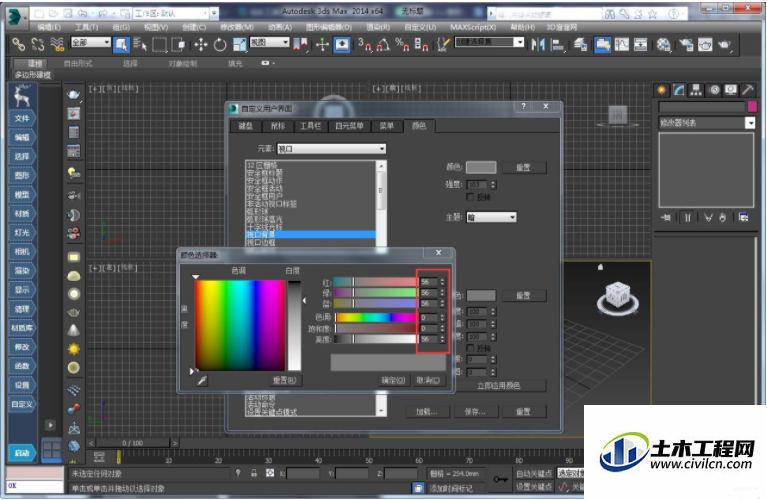Screen dimensions: 767x500
Task: Activate the Select and Scale tool
Action: [239, 45]
